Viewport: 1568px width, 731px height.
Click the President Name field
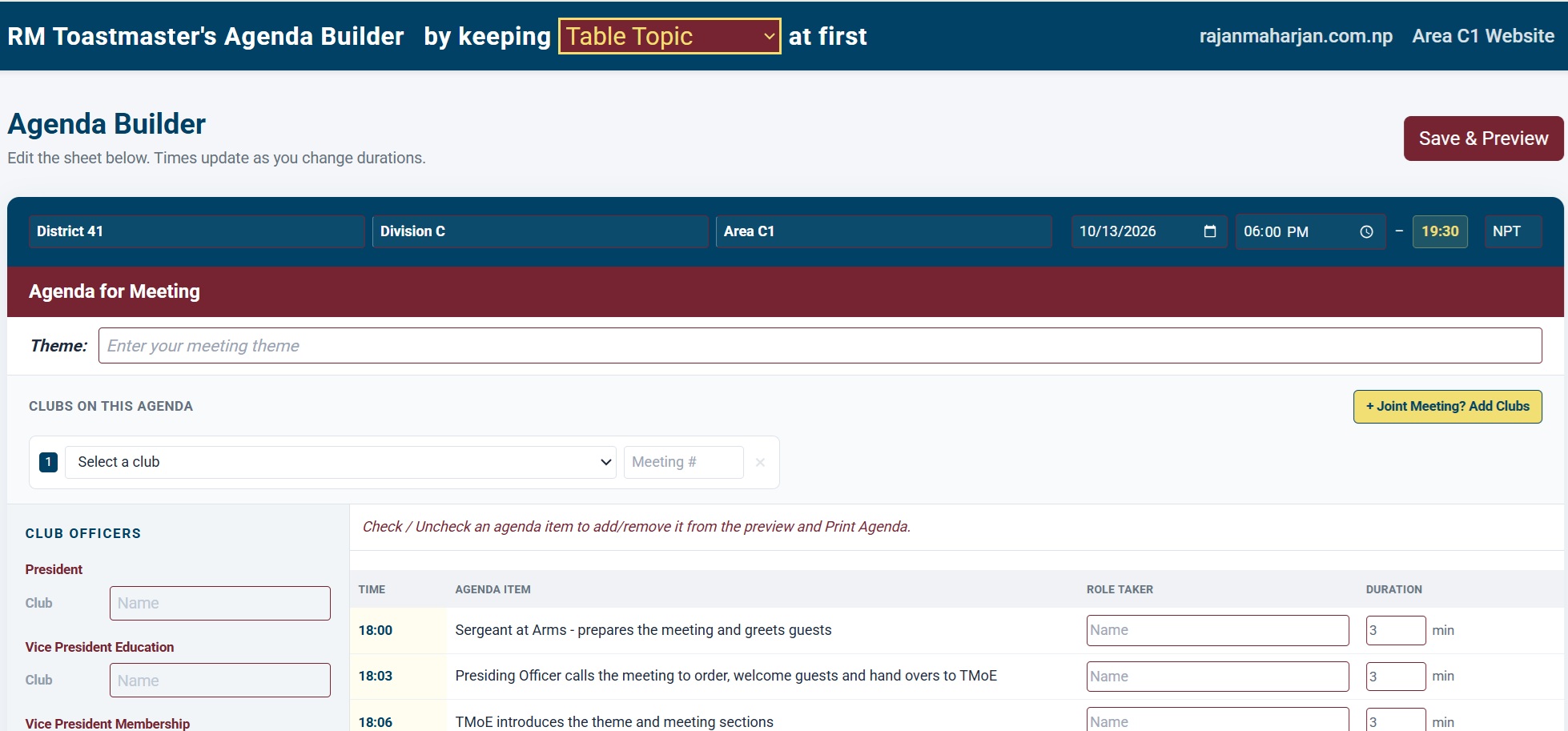(x=219, y=603)
